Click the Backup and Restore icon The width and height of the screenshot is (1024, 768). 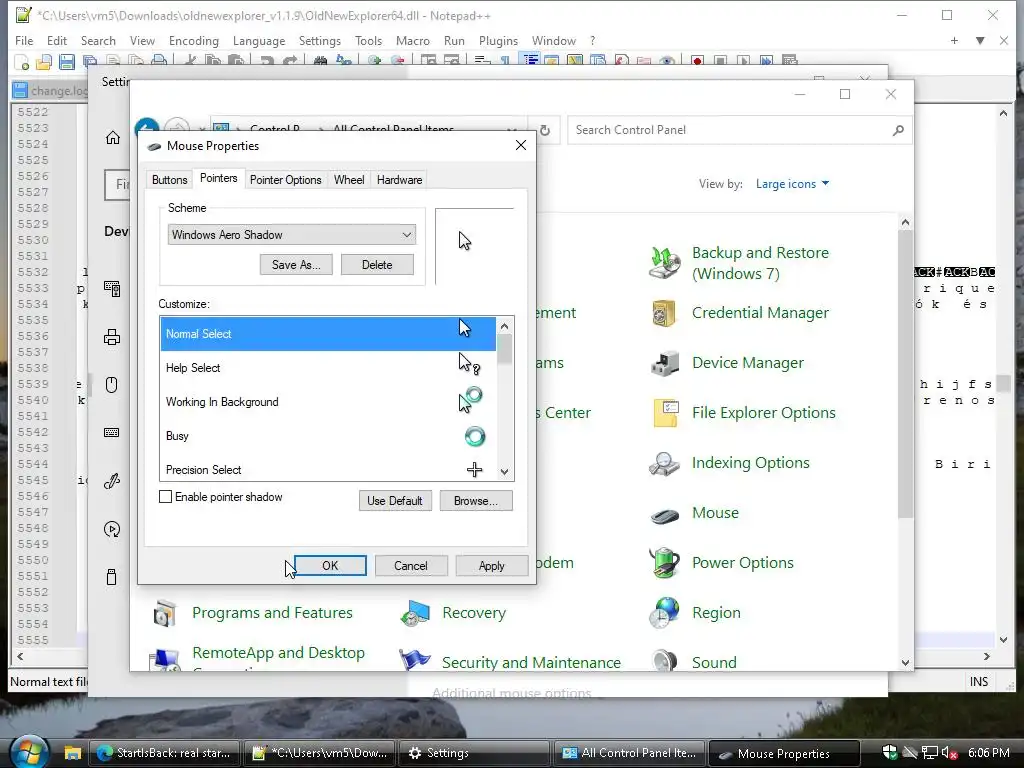click(x=665, y=263)
